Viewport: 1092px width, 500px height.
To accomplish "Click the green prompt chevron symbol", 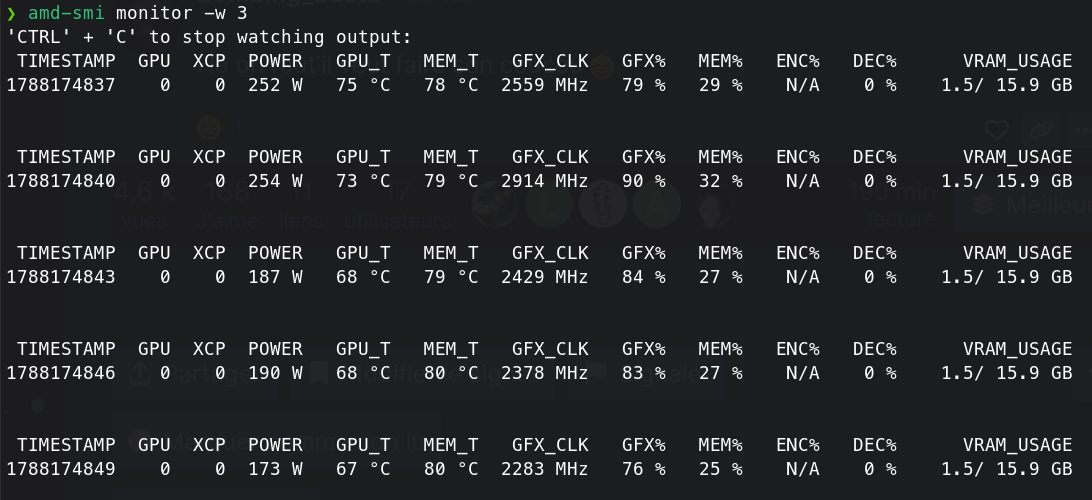I will point(11,13).
